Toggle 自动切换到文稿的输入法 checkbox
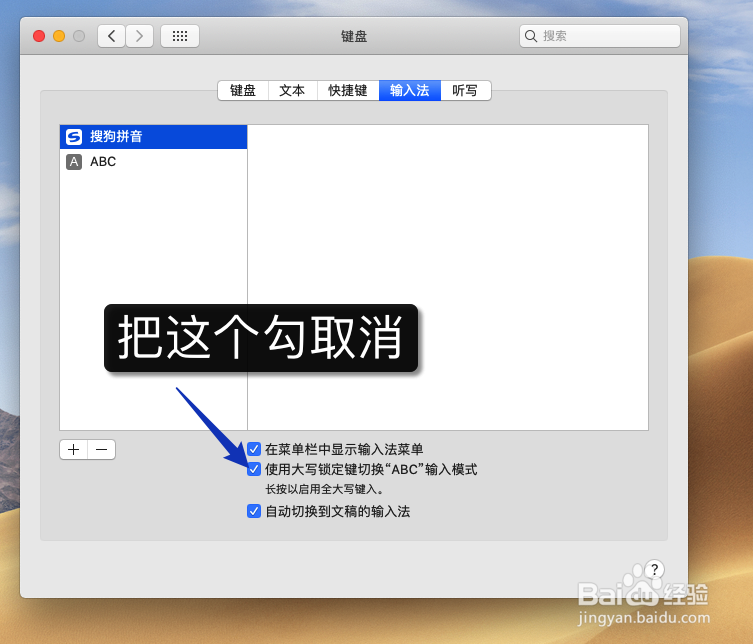This screenshot has width=753, height=644. click(x=254, y=511)
